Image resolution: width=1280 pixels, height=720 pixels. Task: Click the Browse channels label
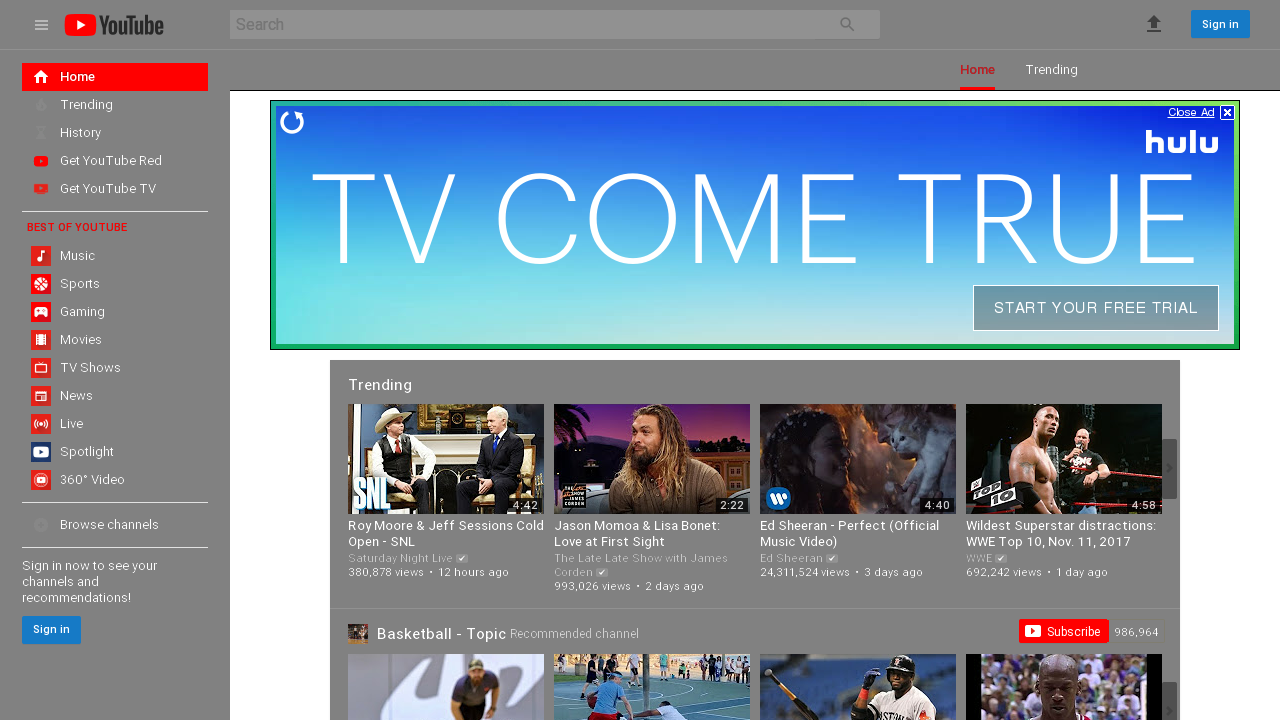click(x=109, y=525)
